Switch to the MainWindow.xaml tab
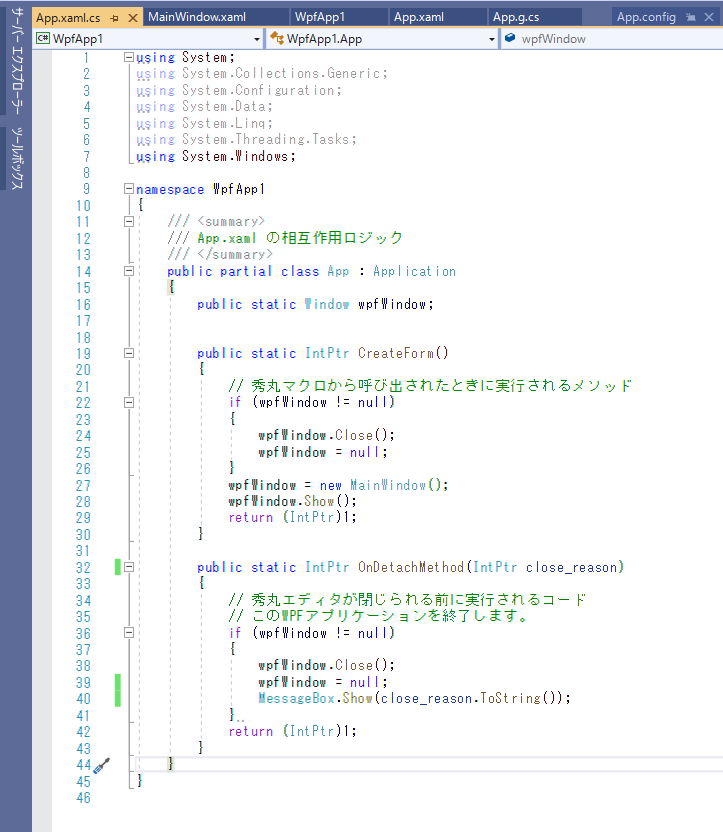This screenshot has height=832, width=723. point(196,17)
